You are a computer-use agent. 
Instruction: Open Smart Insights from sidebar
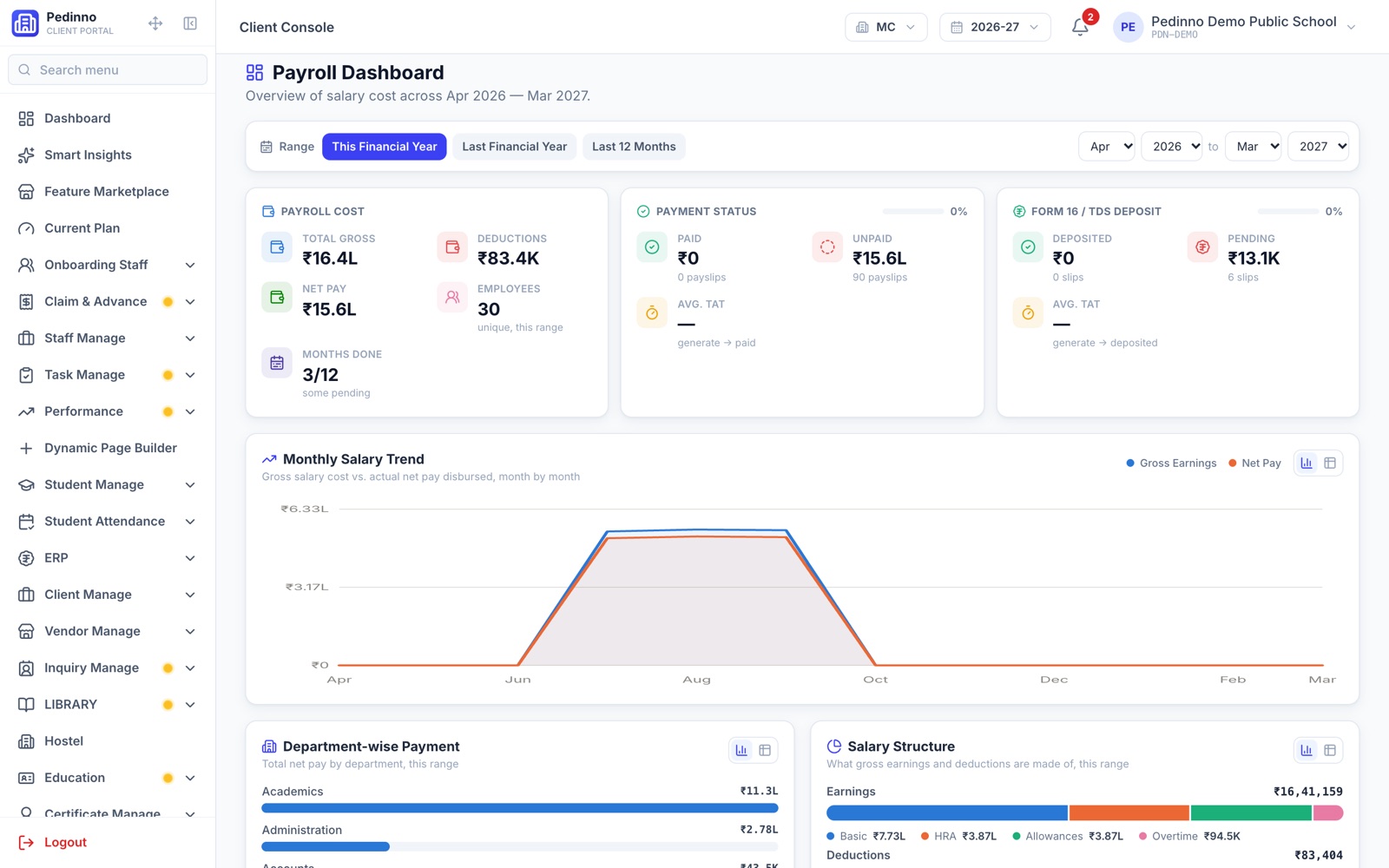pos(108,155)
